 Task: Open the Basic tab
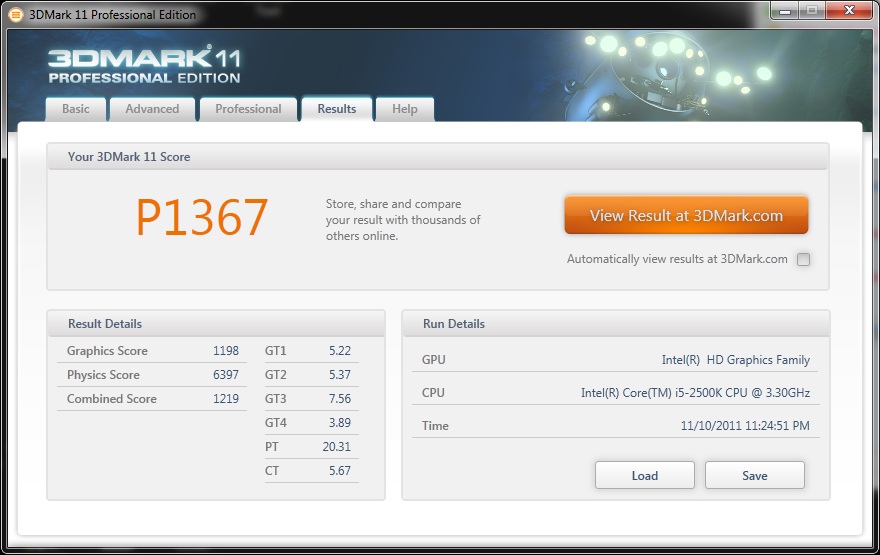[76, 109]
